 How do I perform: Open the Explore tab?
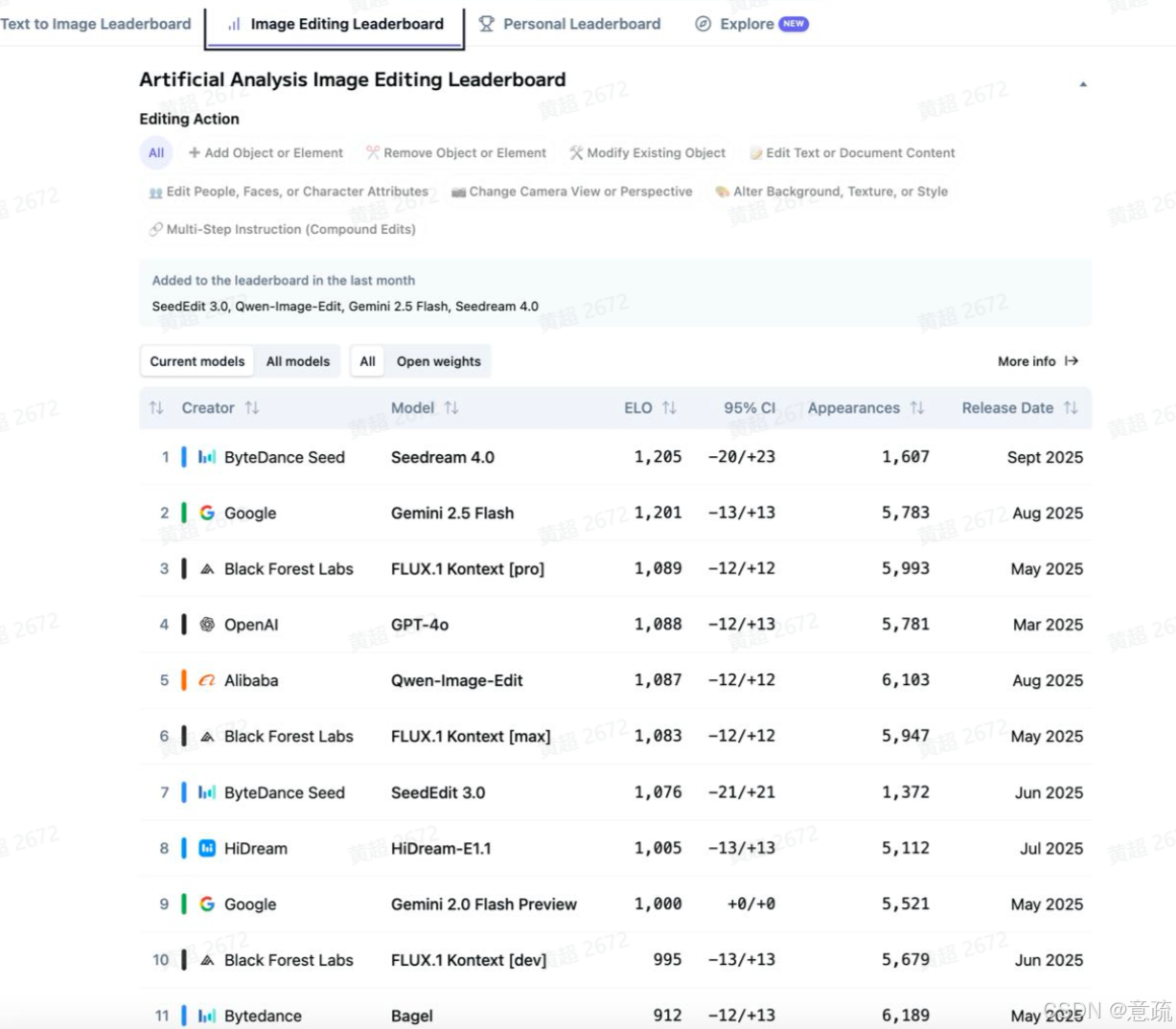[x=751, y=24]
